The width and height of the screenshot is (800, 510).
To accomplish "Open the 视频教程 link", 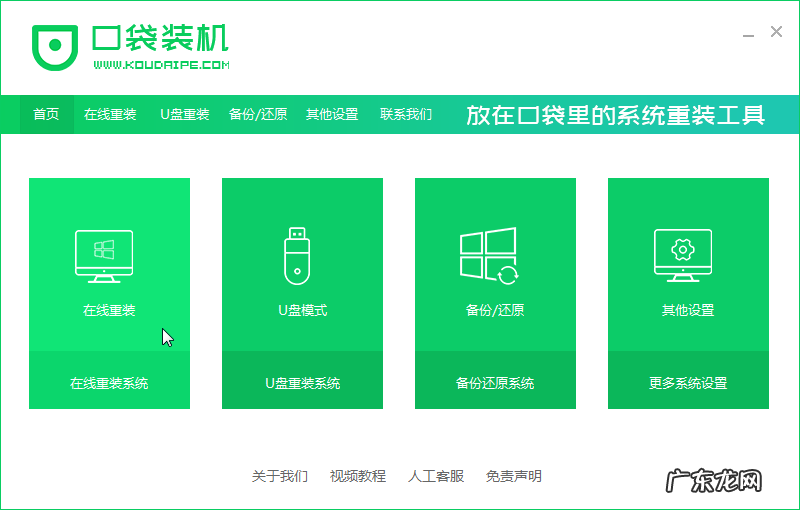I will point(358,476).
